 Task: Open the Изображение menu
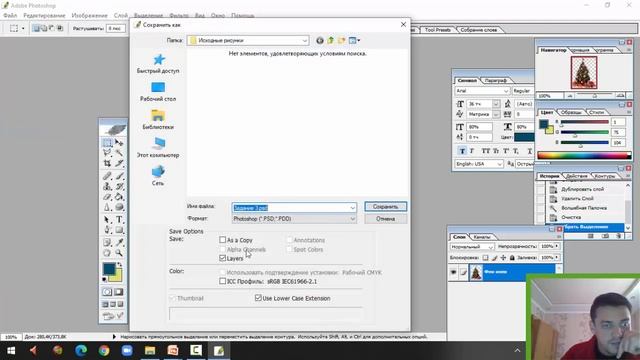click(89, 16)
